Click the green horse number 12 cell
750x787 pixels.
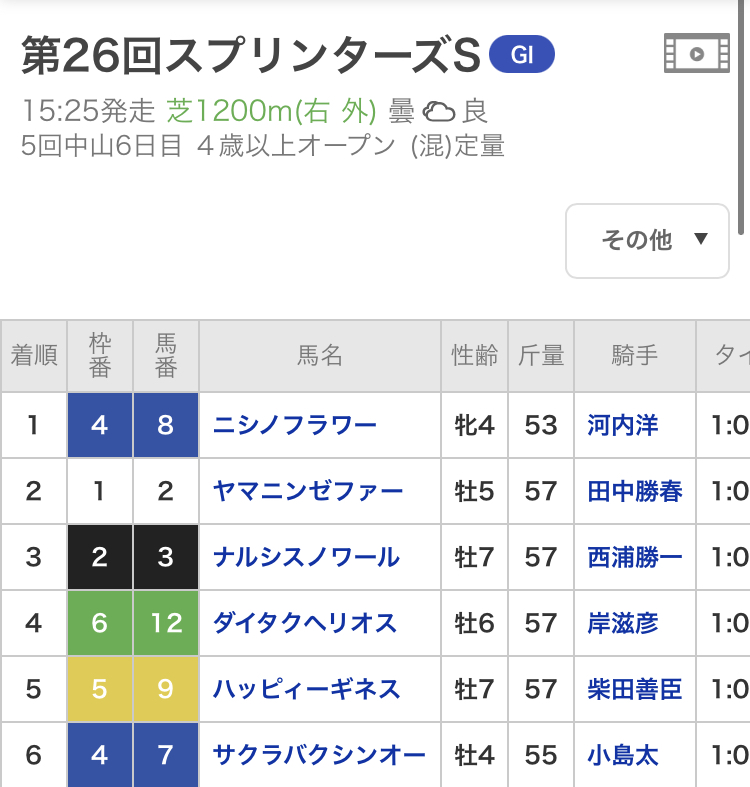coord(166,623)
